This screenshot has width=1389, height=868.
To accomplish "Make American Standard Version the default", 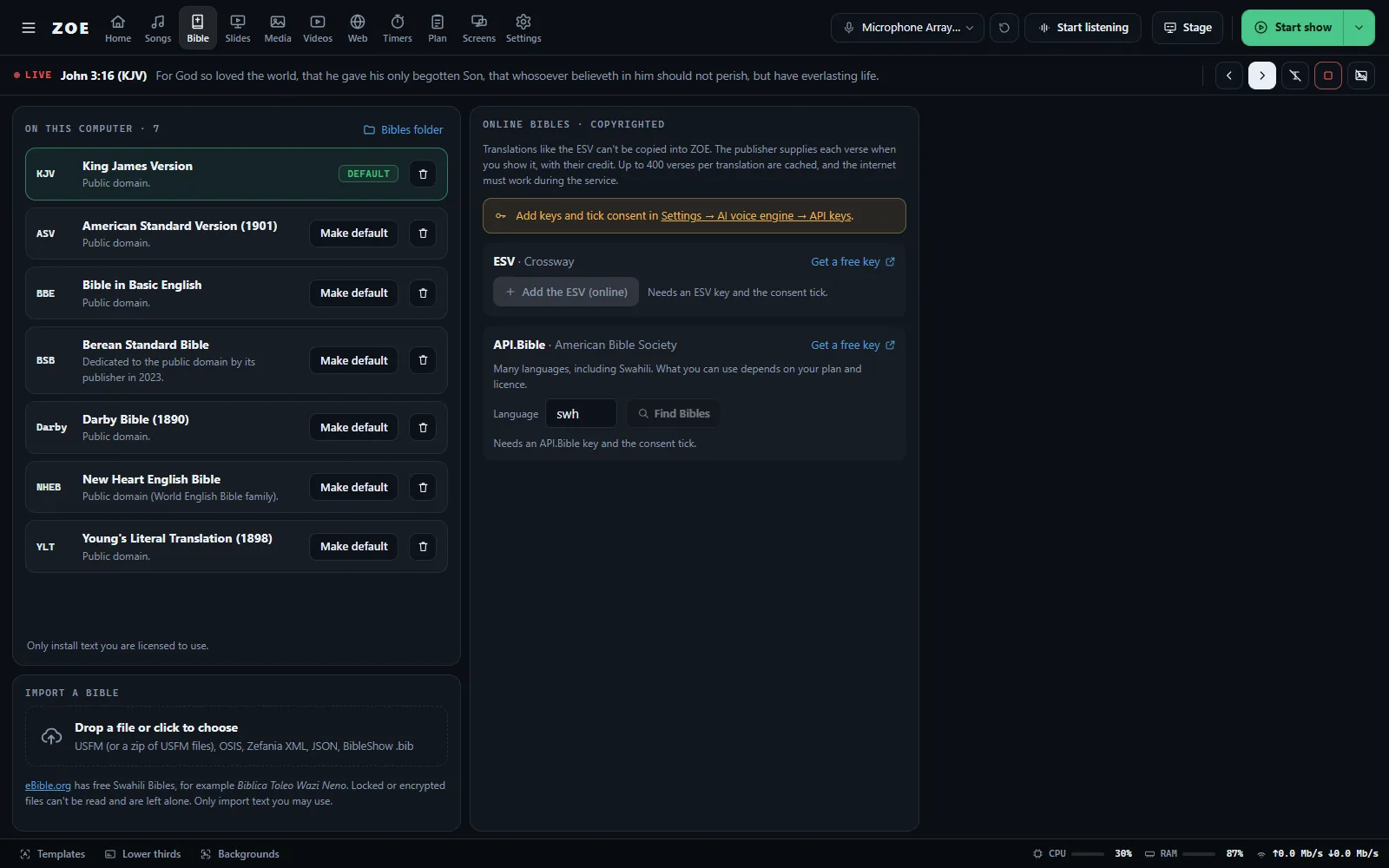I will click(354, 233).
